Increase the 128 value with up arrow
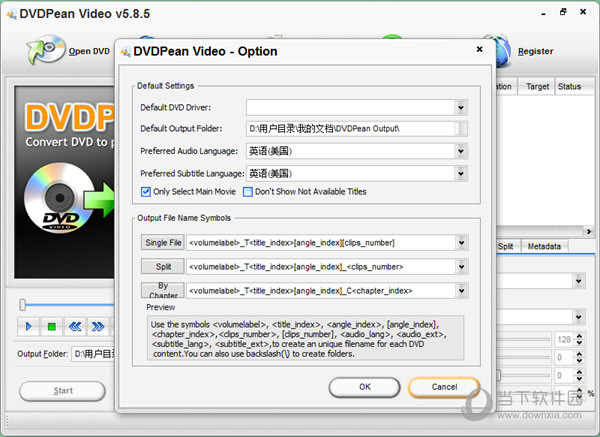600x437 pixels. coord(579,336)
